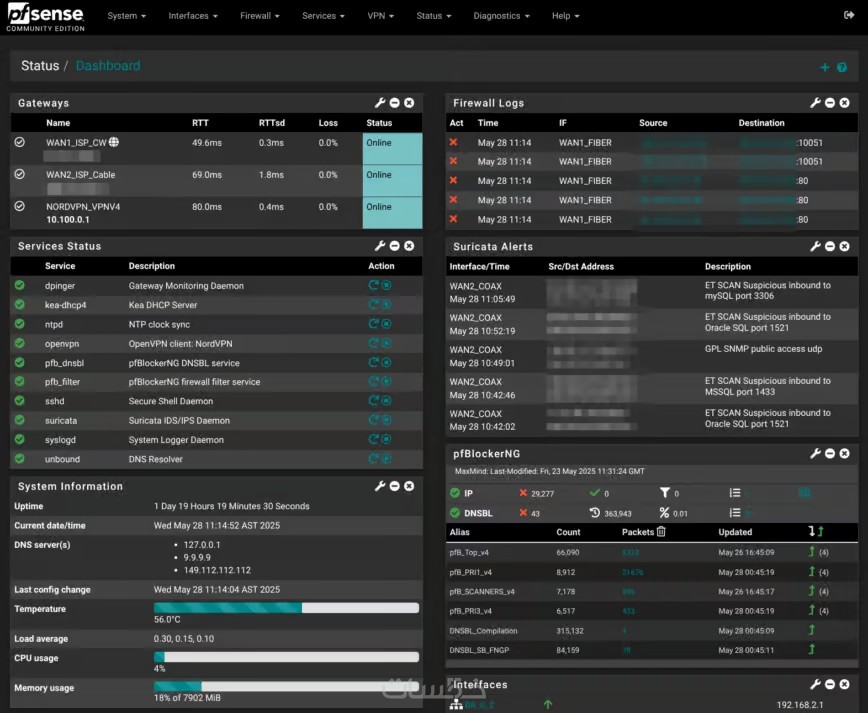Click the block icon on first firewall log
The image size is (868, 713).
tap(453, 142)
